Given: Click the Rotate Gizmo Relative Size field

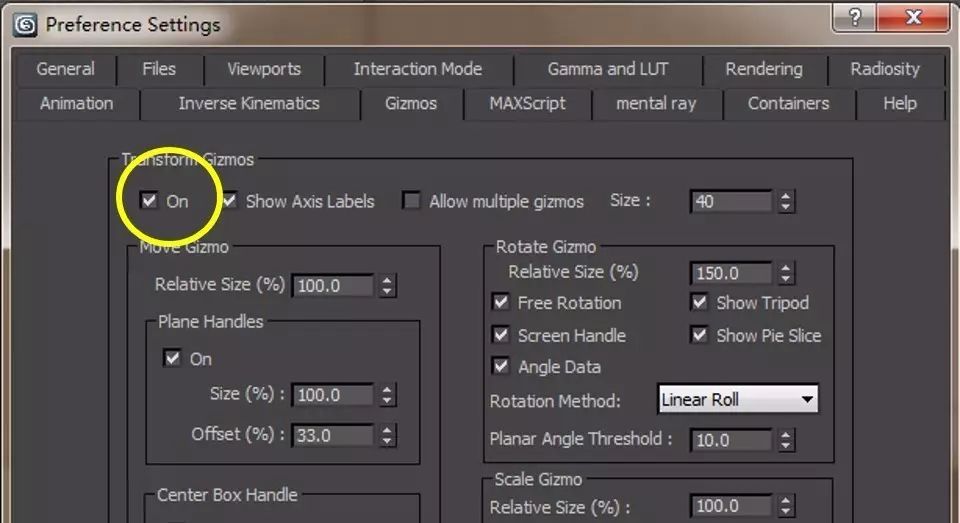Looking at the screenshot, I should pyautogui.click(x=732, y=273).
